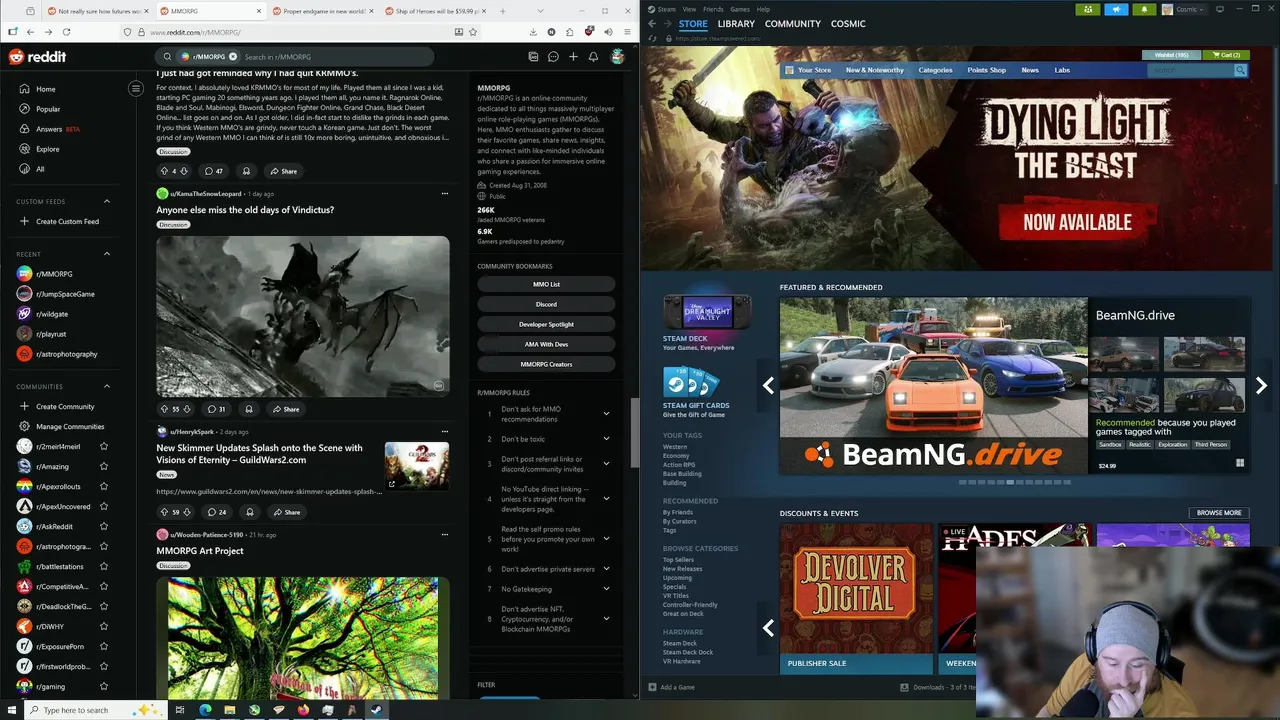Favorite r/ApexUncovered with its star
The height and width of the screenshot is (720, 1280).
(103, 507)
